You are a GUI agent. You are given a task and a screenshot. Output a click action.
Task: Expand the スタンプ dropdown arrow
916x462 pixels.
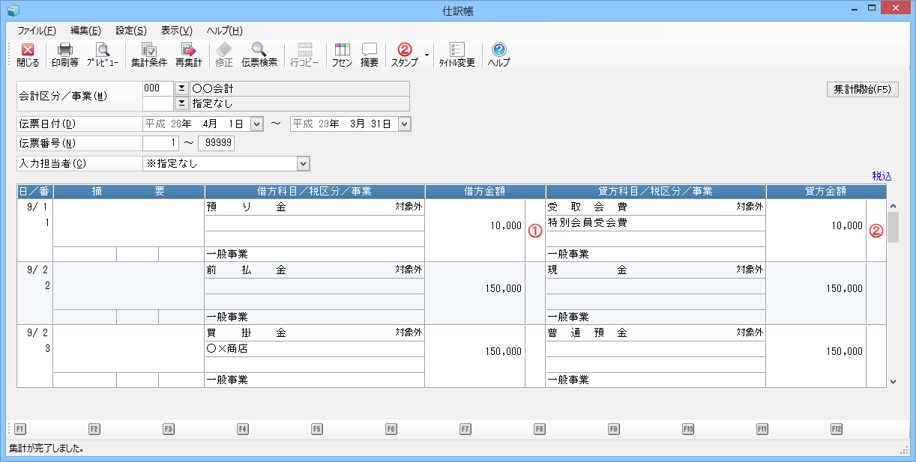[427, 54]
